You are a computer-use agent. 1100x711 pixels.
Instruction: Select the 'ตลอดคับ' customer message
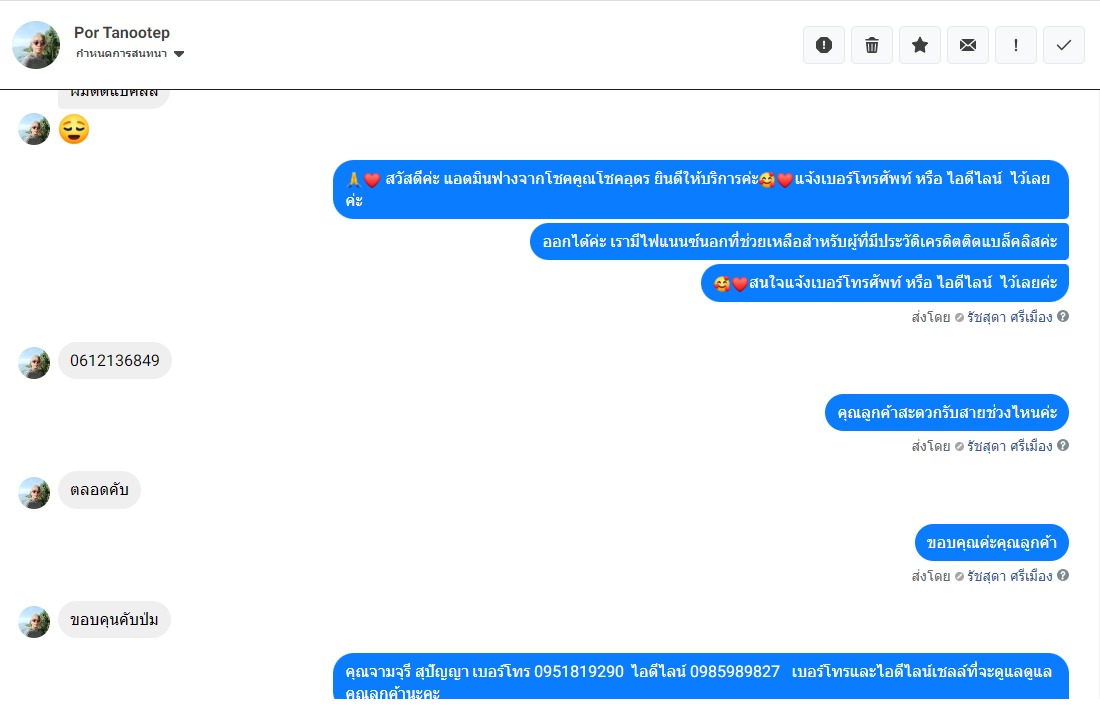coord(100,490)
